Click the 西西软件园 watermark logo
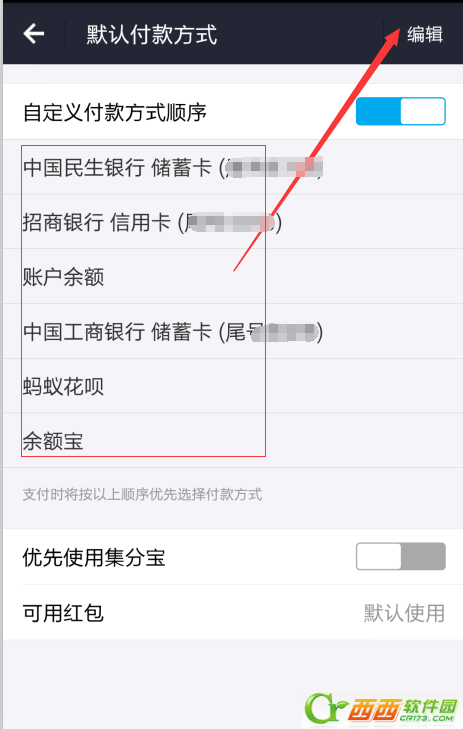 382,708
